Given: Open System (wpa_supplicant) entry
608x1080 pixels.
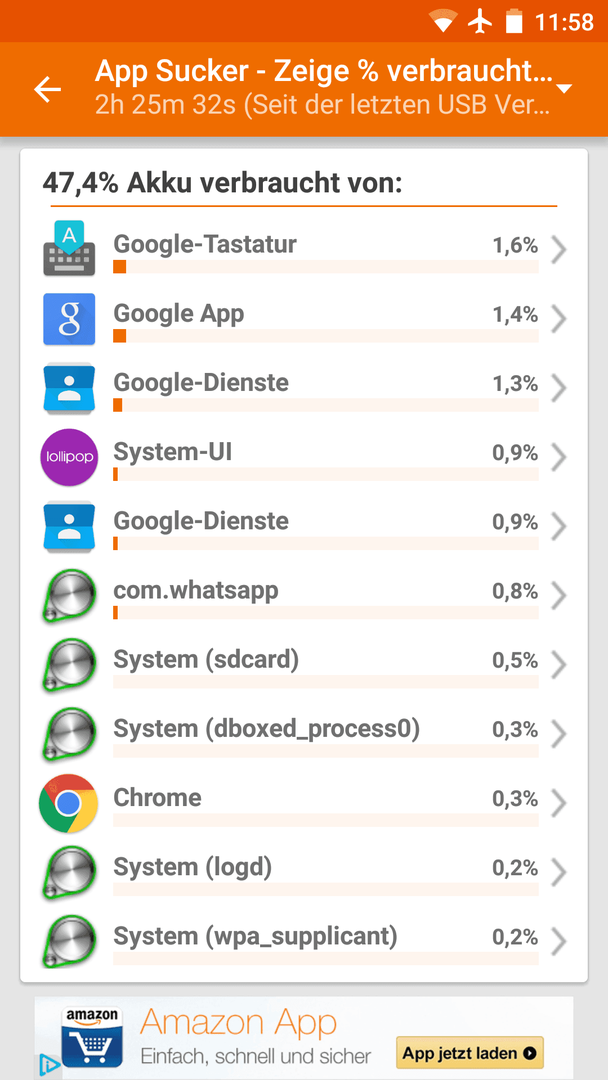Looking at the screenshot, I should 304,942.
